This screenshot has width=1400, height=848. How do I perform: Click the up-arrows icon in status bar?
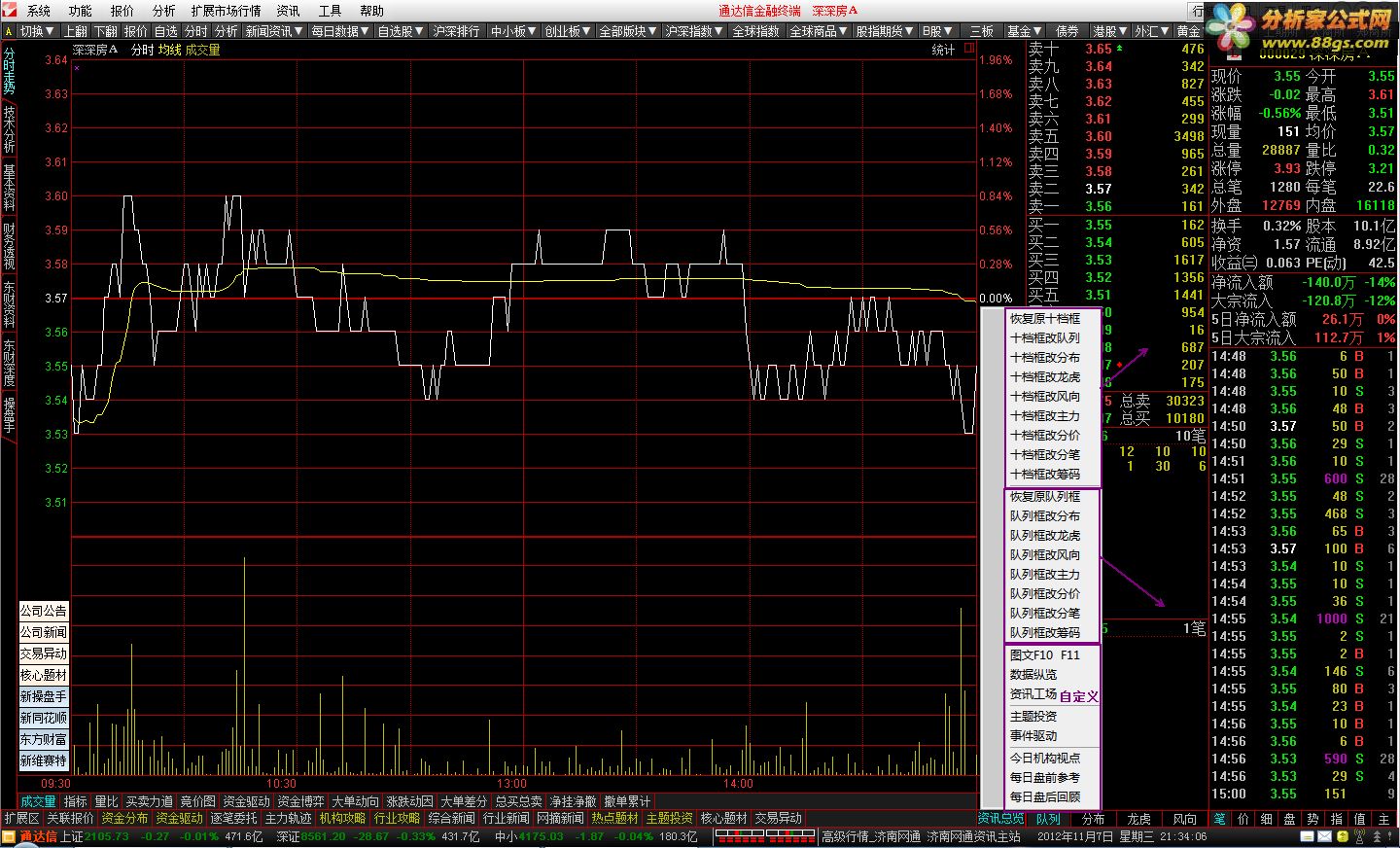point(1375,836)
